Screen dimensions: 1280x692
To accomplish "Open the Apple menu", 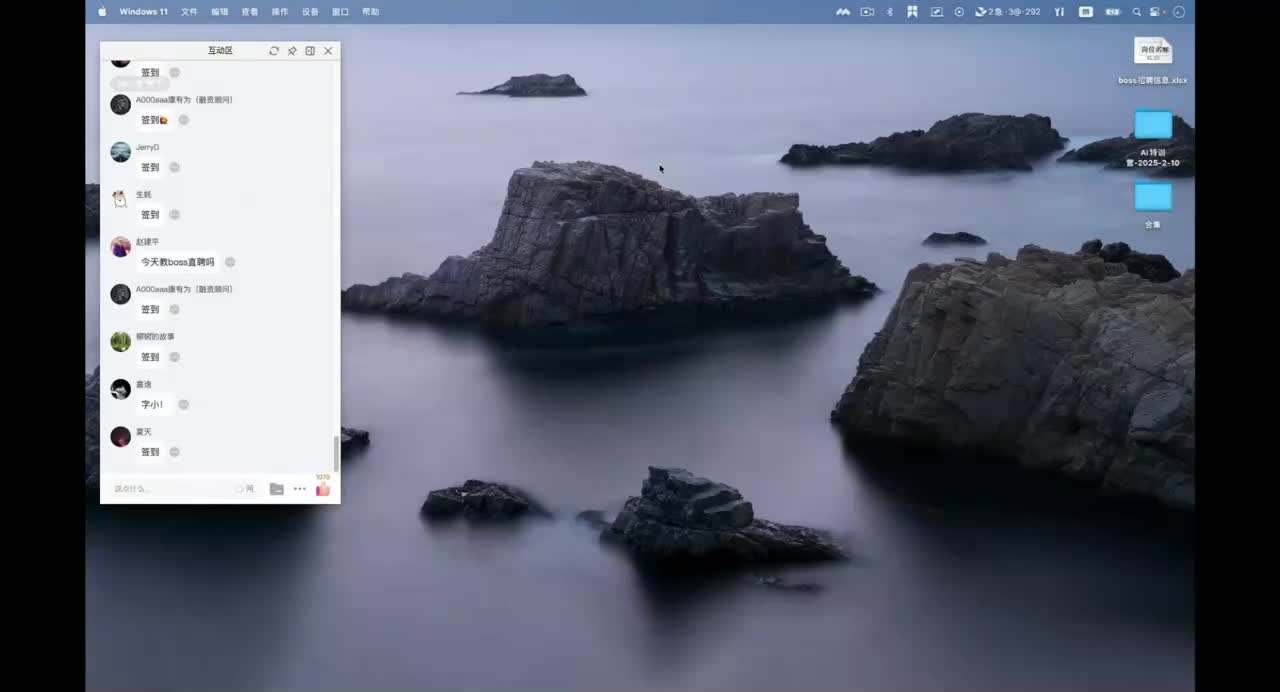I will pyautogui.click(x=102, y=12).
